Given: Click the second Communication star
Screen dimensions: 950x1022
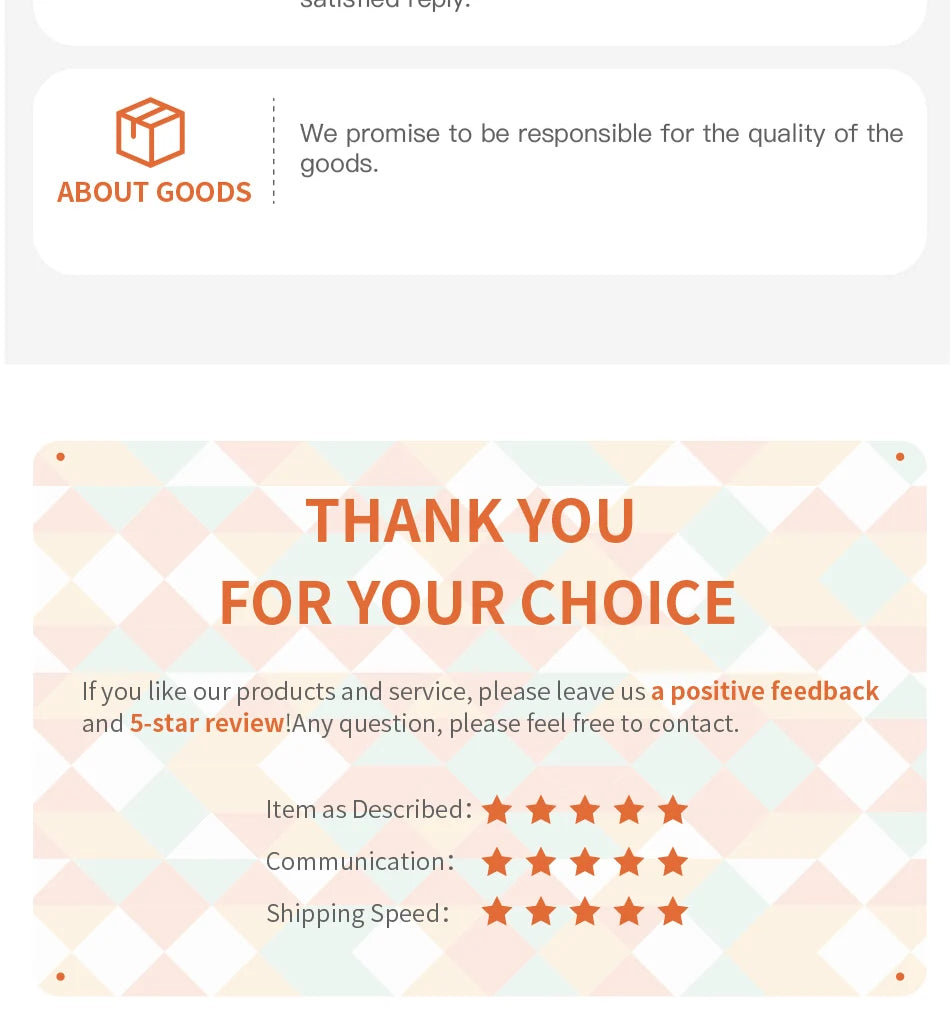Looking at the screenshot, I should coord(541,862).
